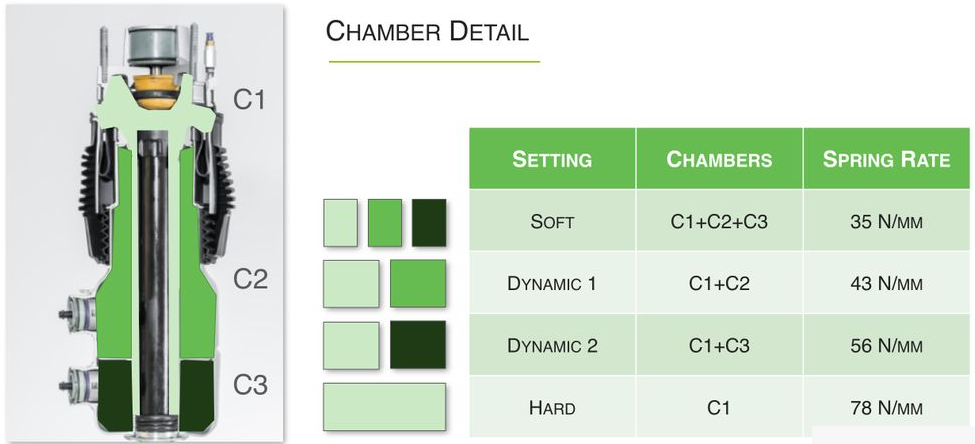This screenshot has height=444, width=975.
Task: Click the wide light green swatch for Hard
Action: tap(384, 407)
